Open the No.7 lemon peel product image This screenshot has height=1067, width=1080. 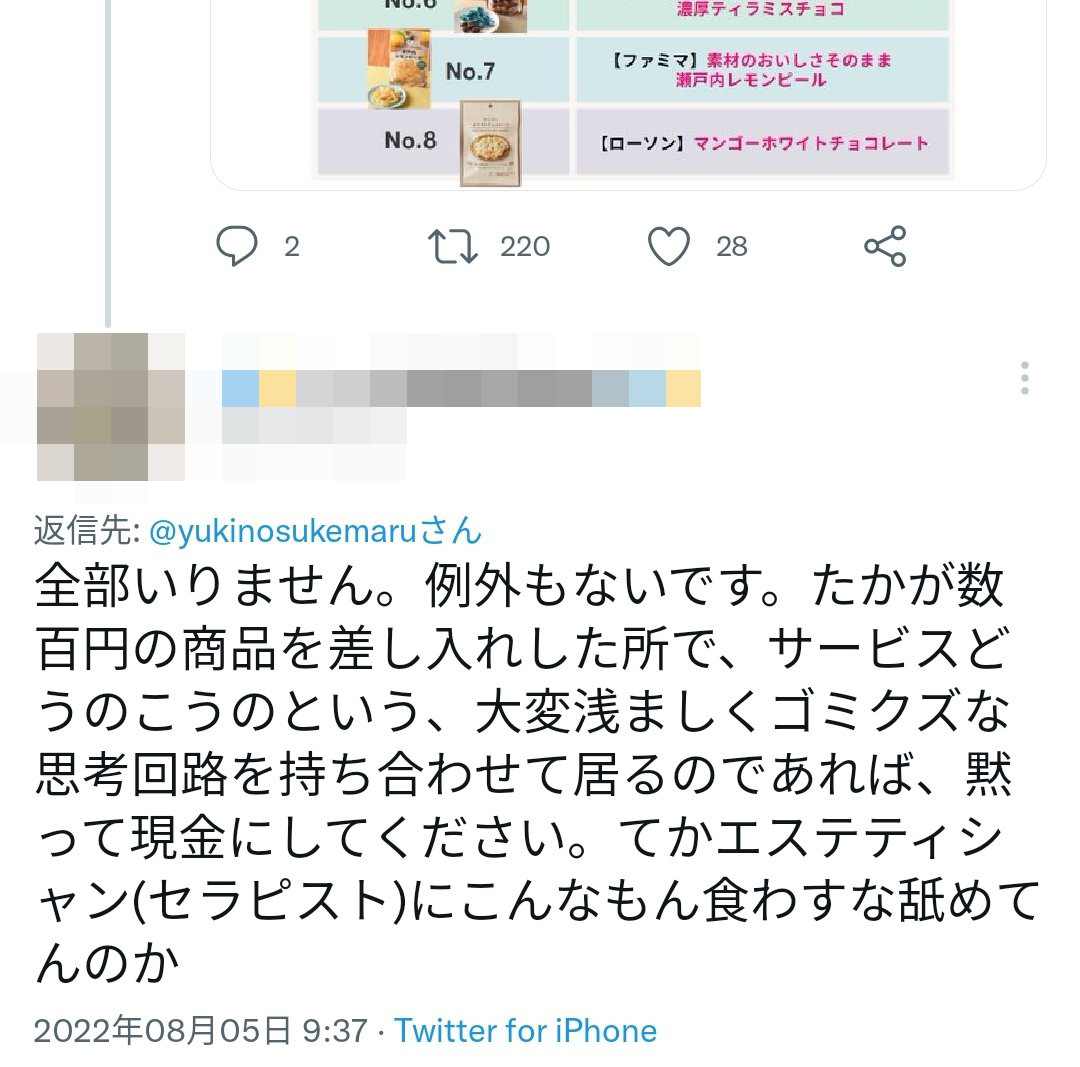[399, 68]
